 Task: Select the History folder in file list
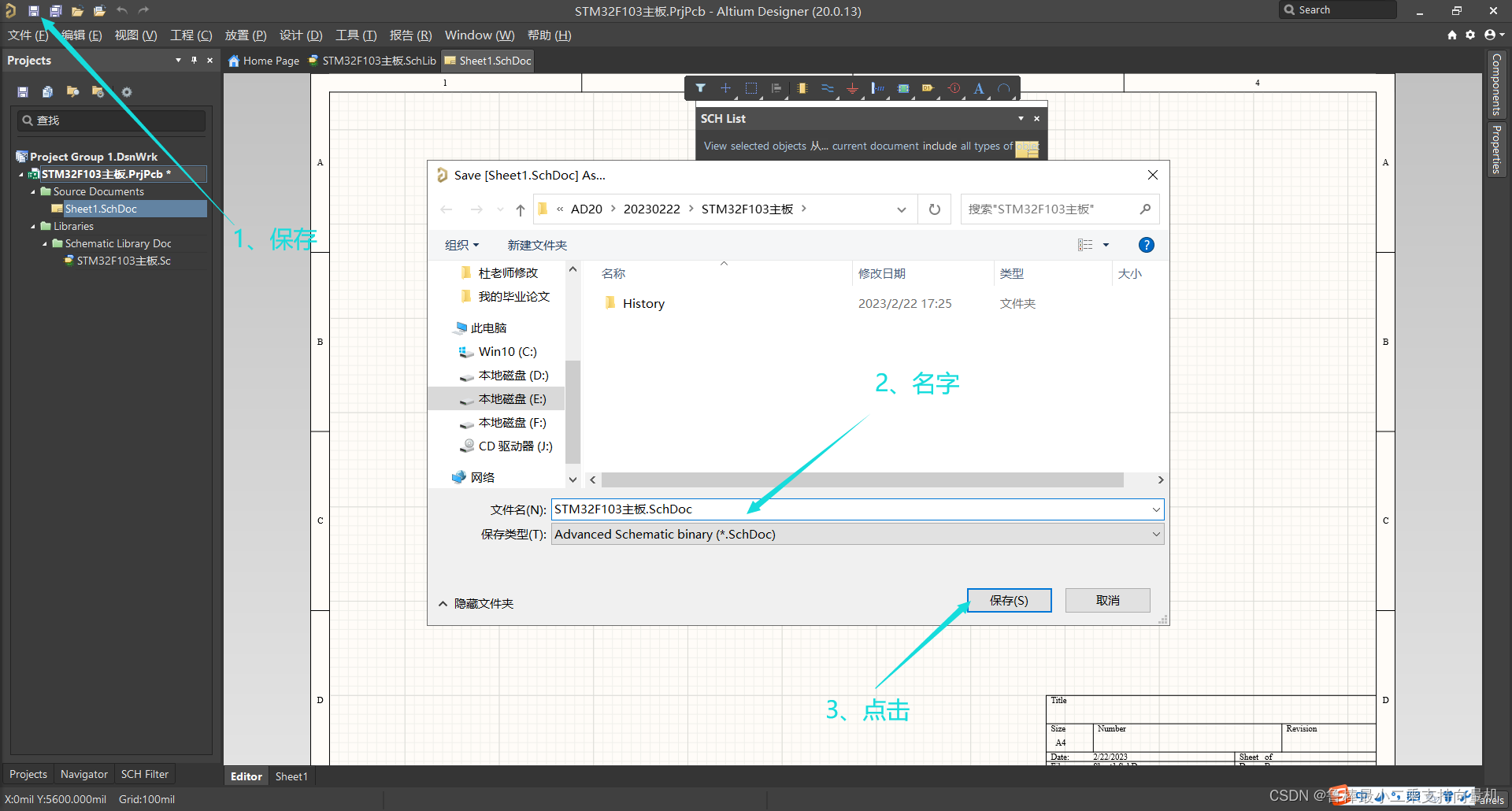pyautogui.click(x=643, y=304)
